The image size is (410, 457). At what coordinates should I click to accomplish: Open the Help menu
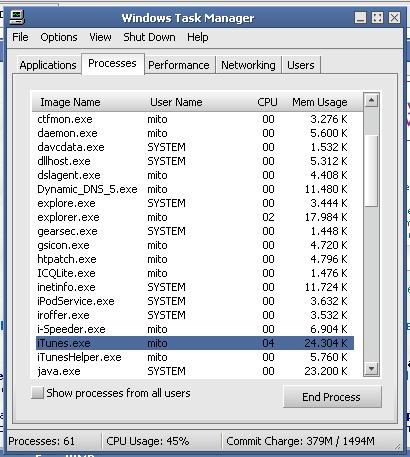coord(198,37)
